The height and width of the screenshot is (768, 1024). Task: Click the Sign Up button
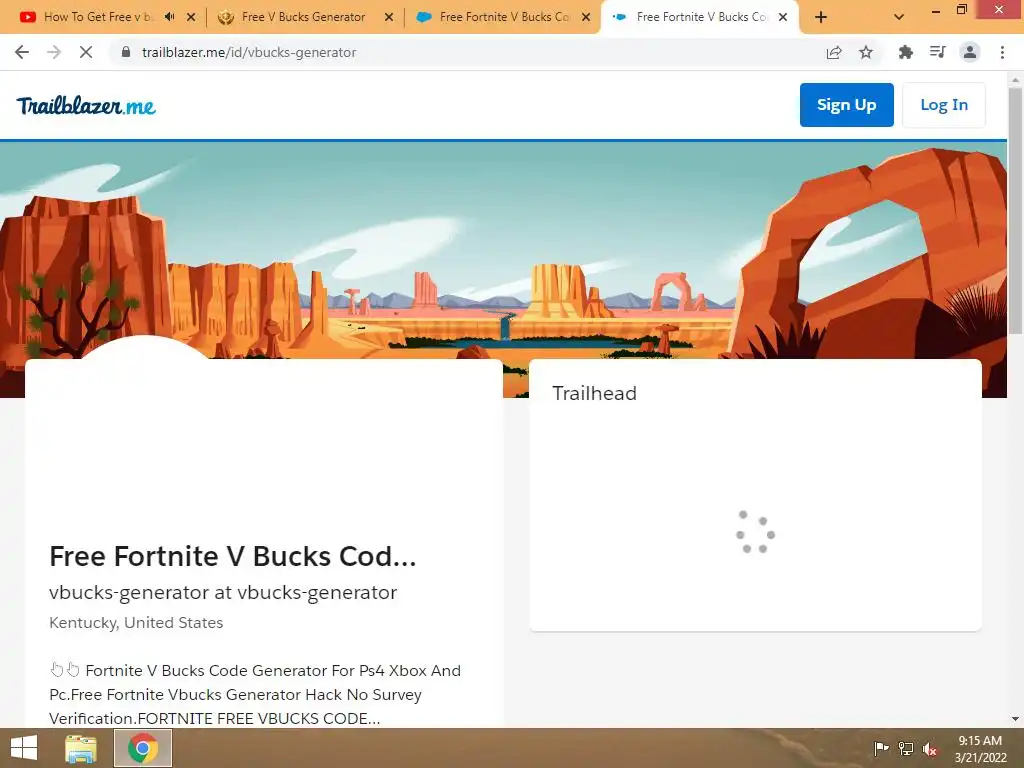[846, 104]
